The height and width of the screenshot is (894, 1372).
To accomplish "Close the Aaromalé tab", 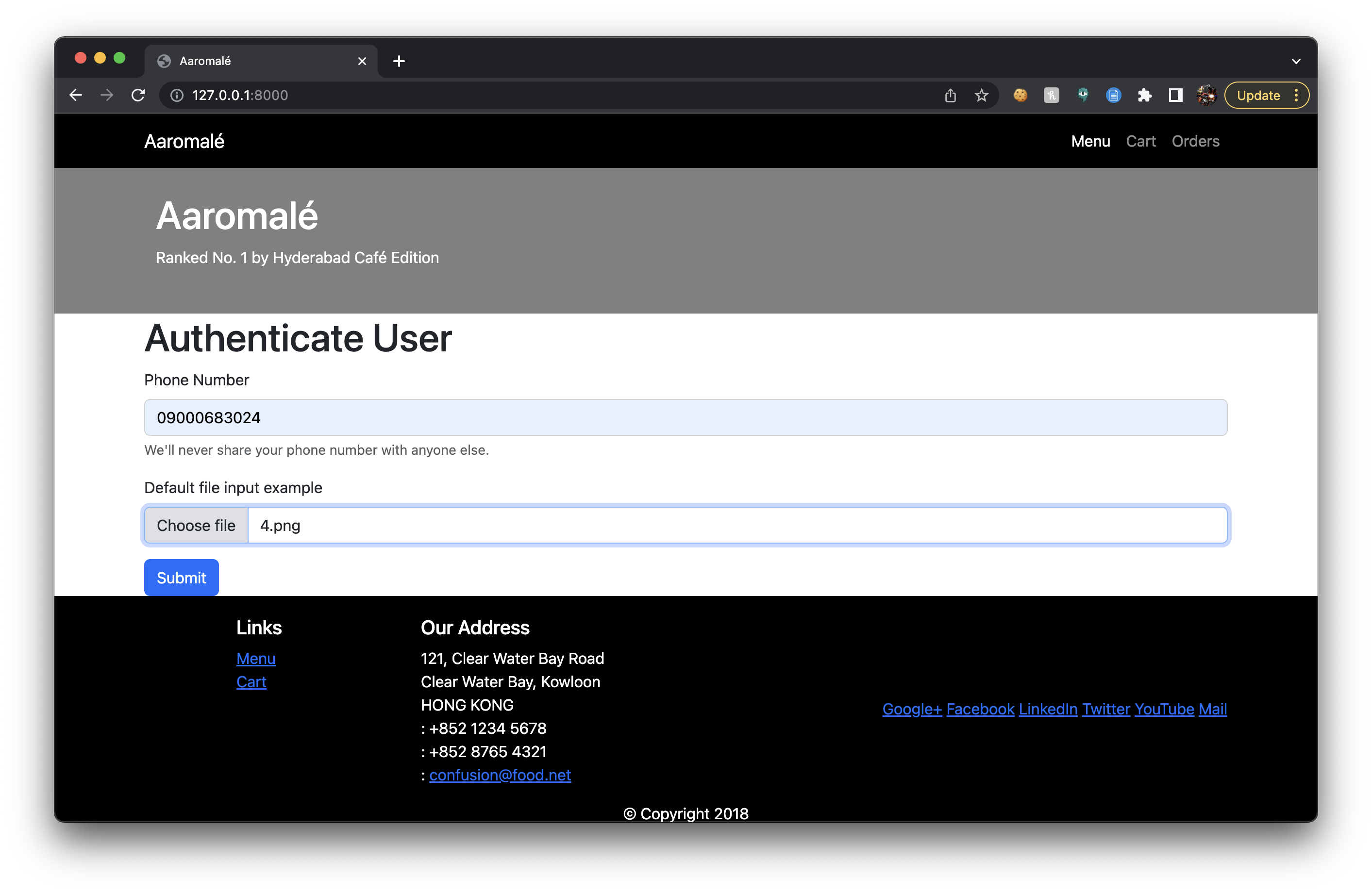I will pos(362,61).
